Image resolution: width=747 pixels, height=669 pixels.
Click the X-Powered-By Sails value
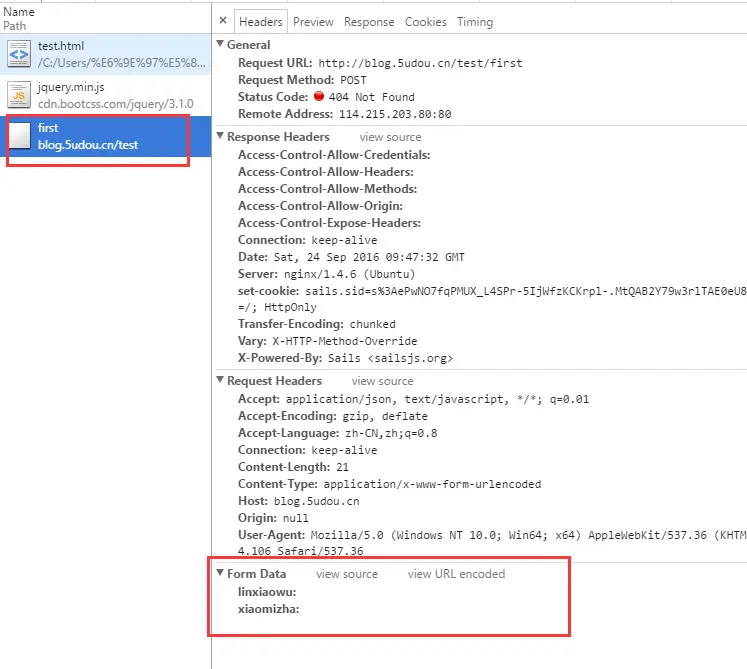390,358
